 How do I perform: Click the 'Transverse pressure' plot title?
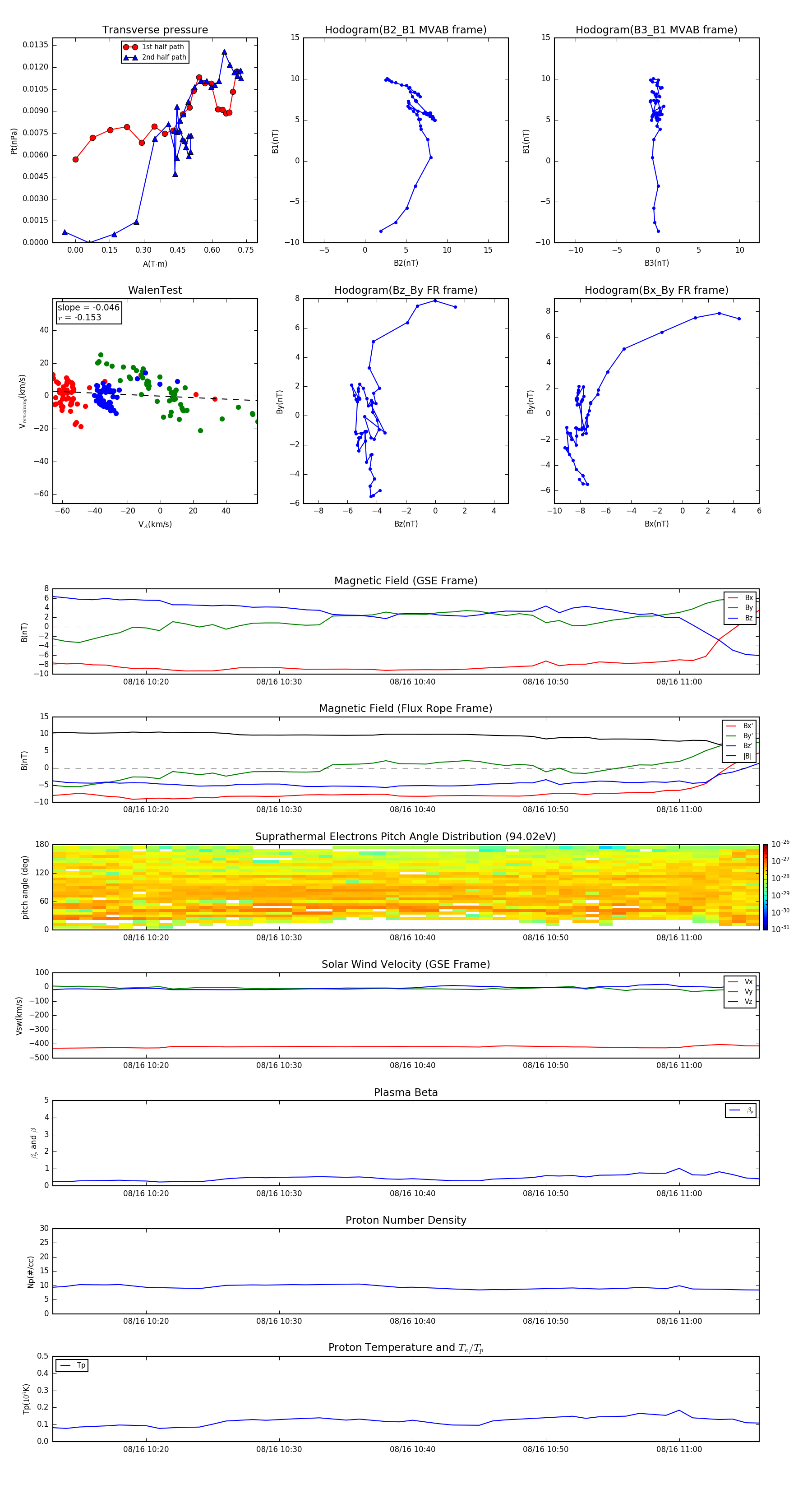[x=155, y=30]
